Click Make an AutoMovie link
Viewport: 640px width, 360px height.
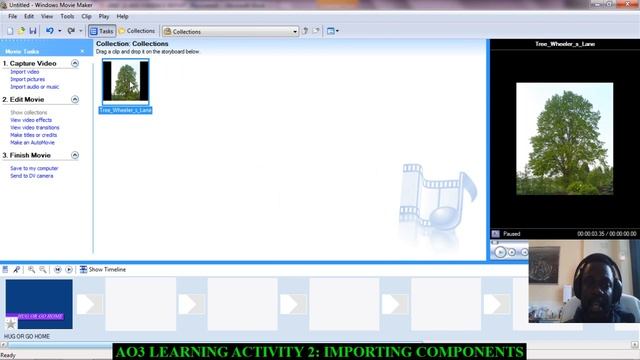[x=32, y=142]
